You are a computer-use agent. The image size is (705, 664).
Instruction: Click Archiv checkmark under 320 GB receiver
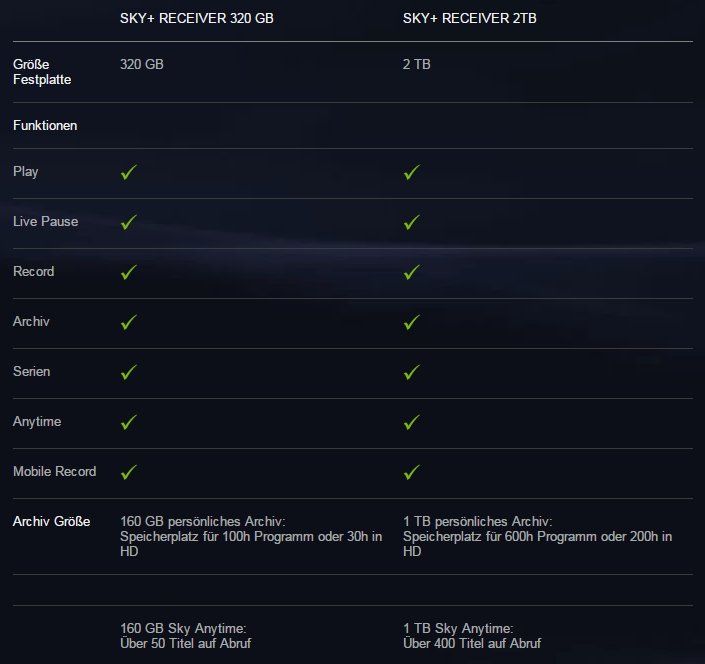pyautogui.click(x=129, y=322)
